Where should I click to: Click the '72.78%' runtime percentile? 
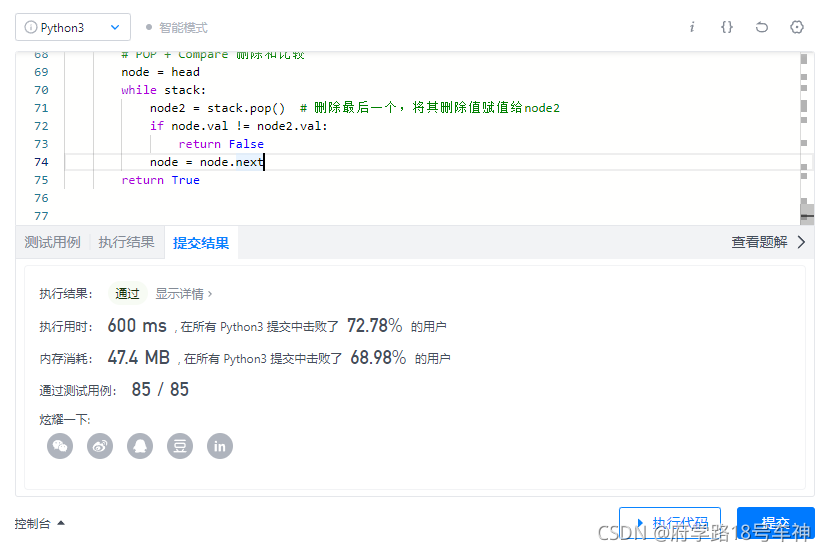pyautogui.click(x=375, y=326)
